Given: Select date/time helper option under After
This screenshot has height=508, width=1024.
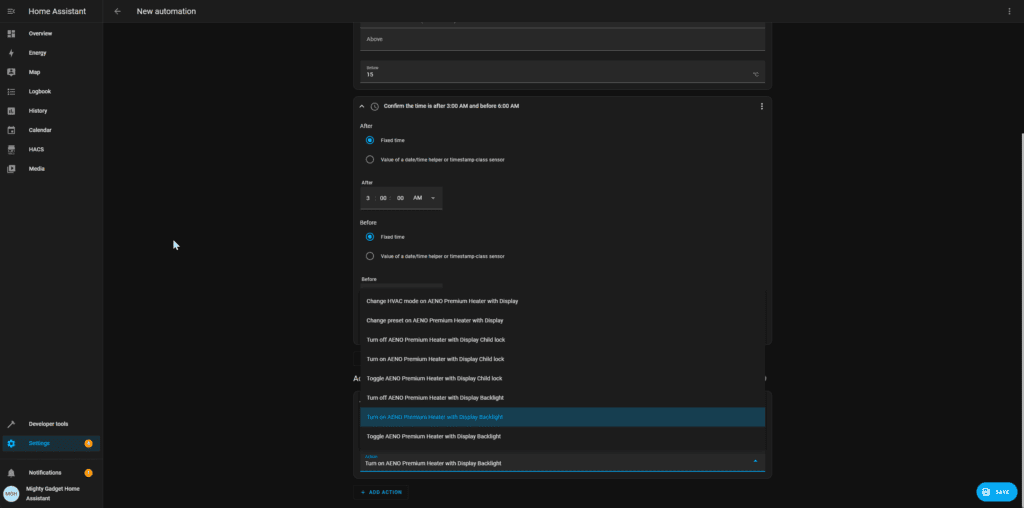Looking at the screenshot, I should pos(370,159).
